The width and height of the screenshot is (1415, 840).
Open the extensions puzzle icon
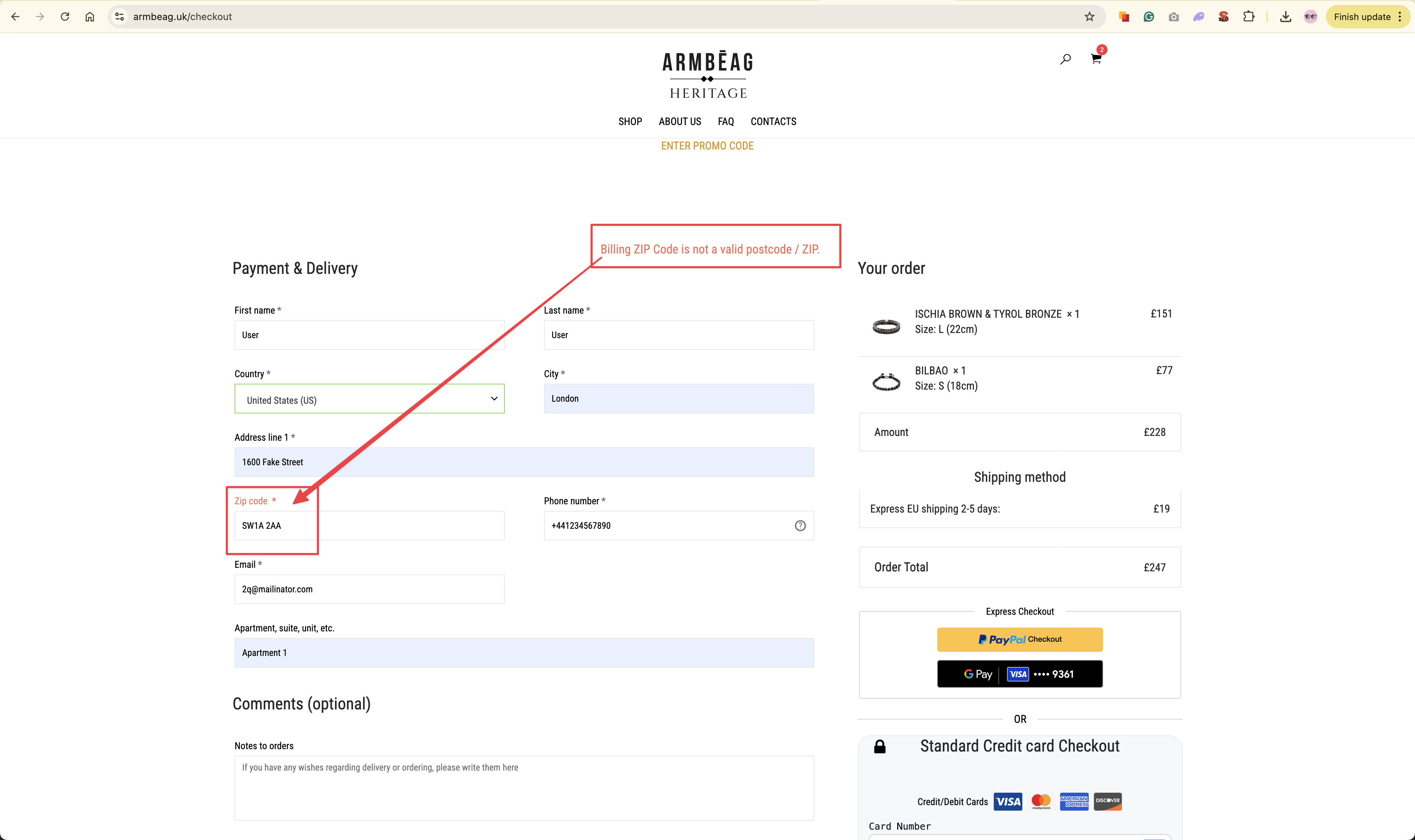coord(1248,17)
